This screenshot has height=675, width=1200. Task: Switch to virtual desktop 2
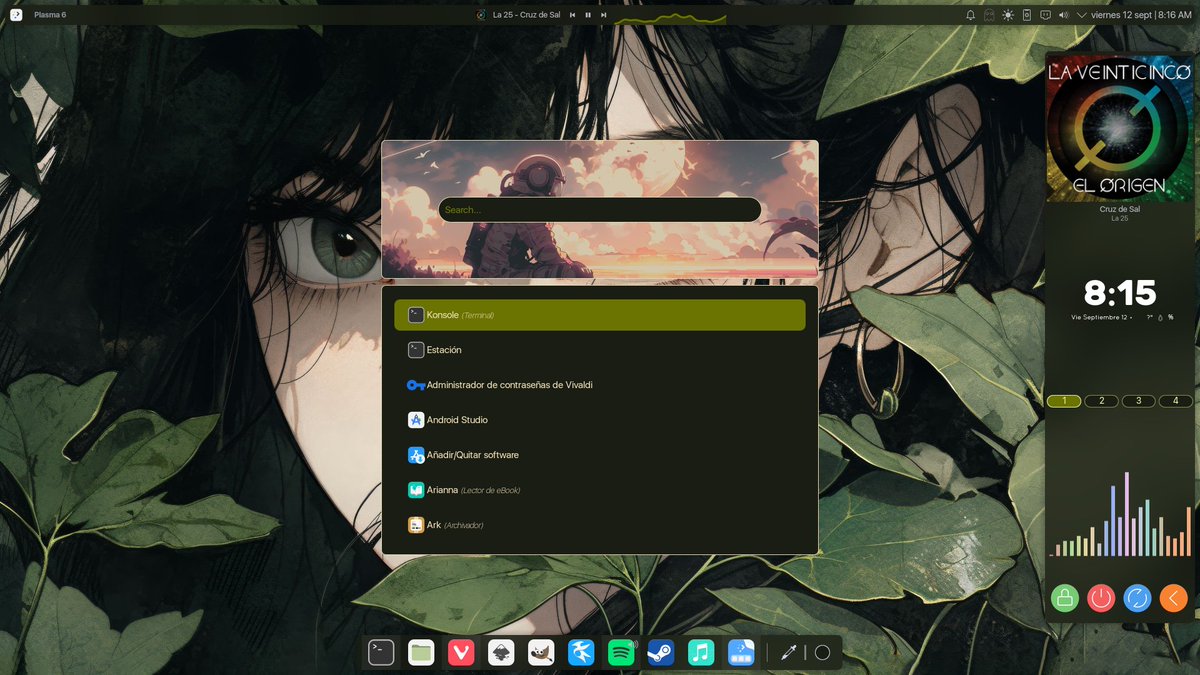click(1101, 400)
